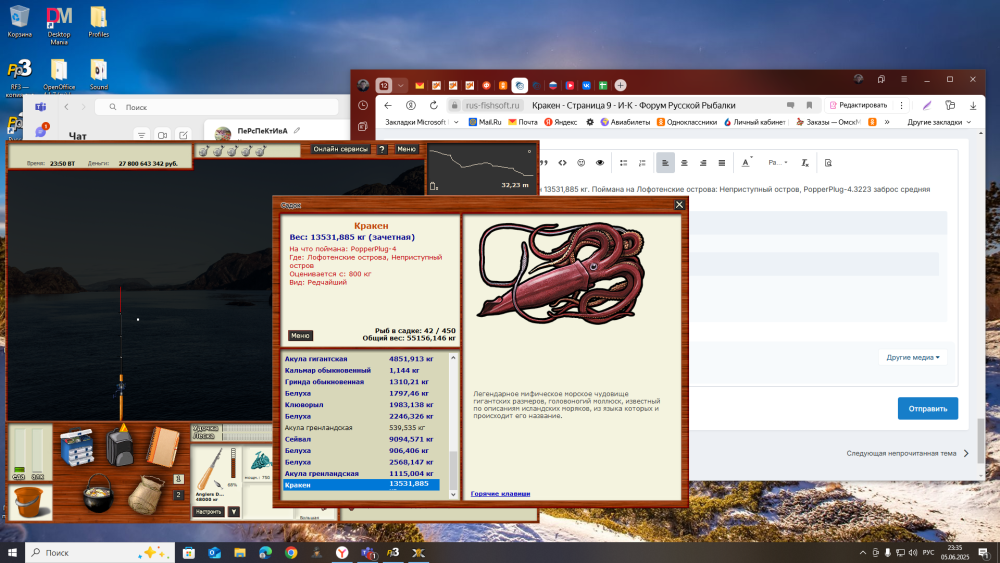Open the fishing backpack inventory
Screen dimensions: 1000x563
click(x=119, y=443)
